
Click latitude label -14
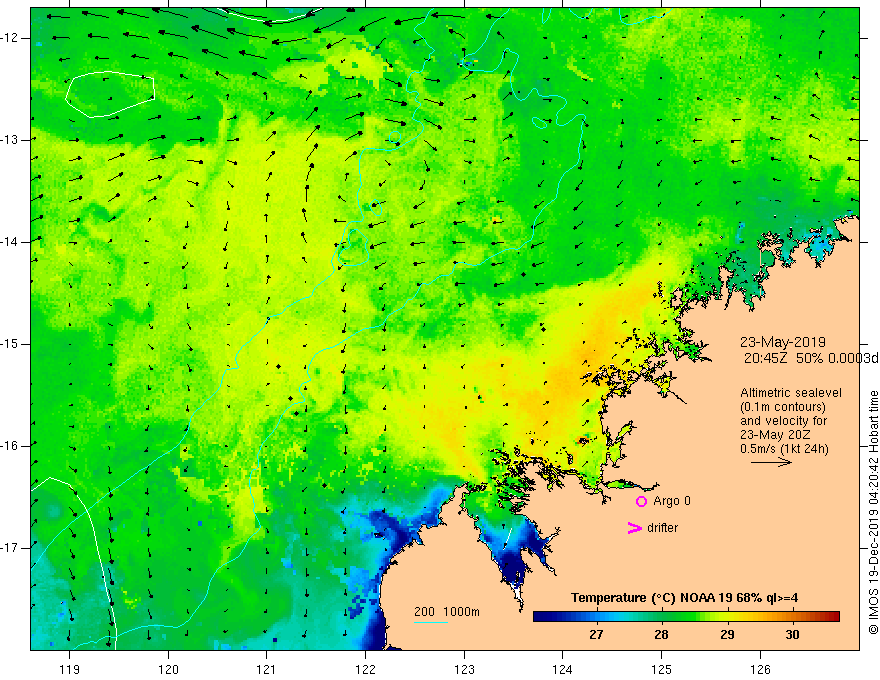[x=11, y=242]
